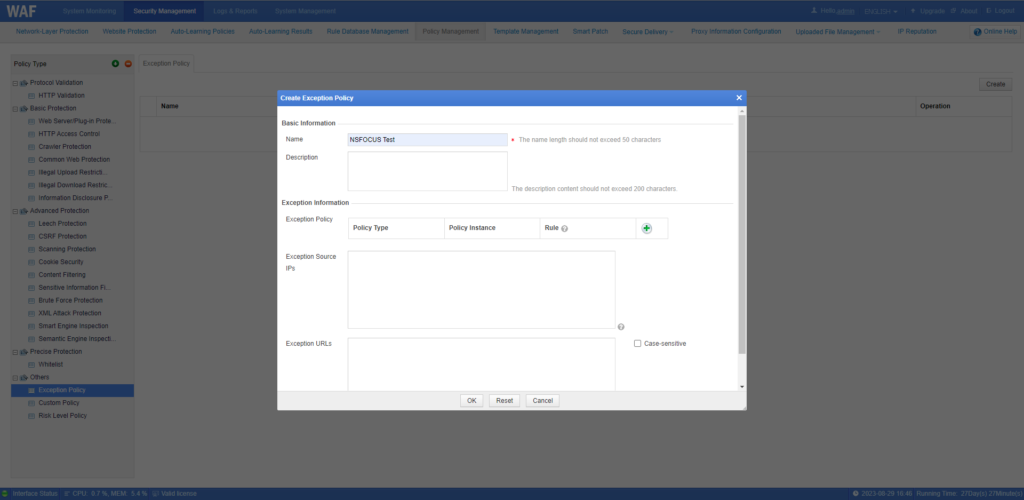
Task: Click the Valid license status icon
Action: pyautogui.click(x=155, y=493)
